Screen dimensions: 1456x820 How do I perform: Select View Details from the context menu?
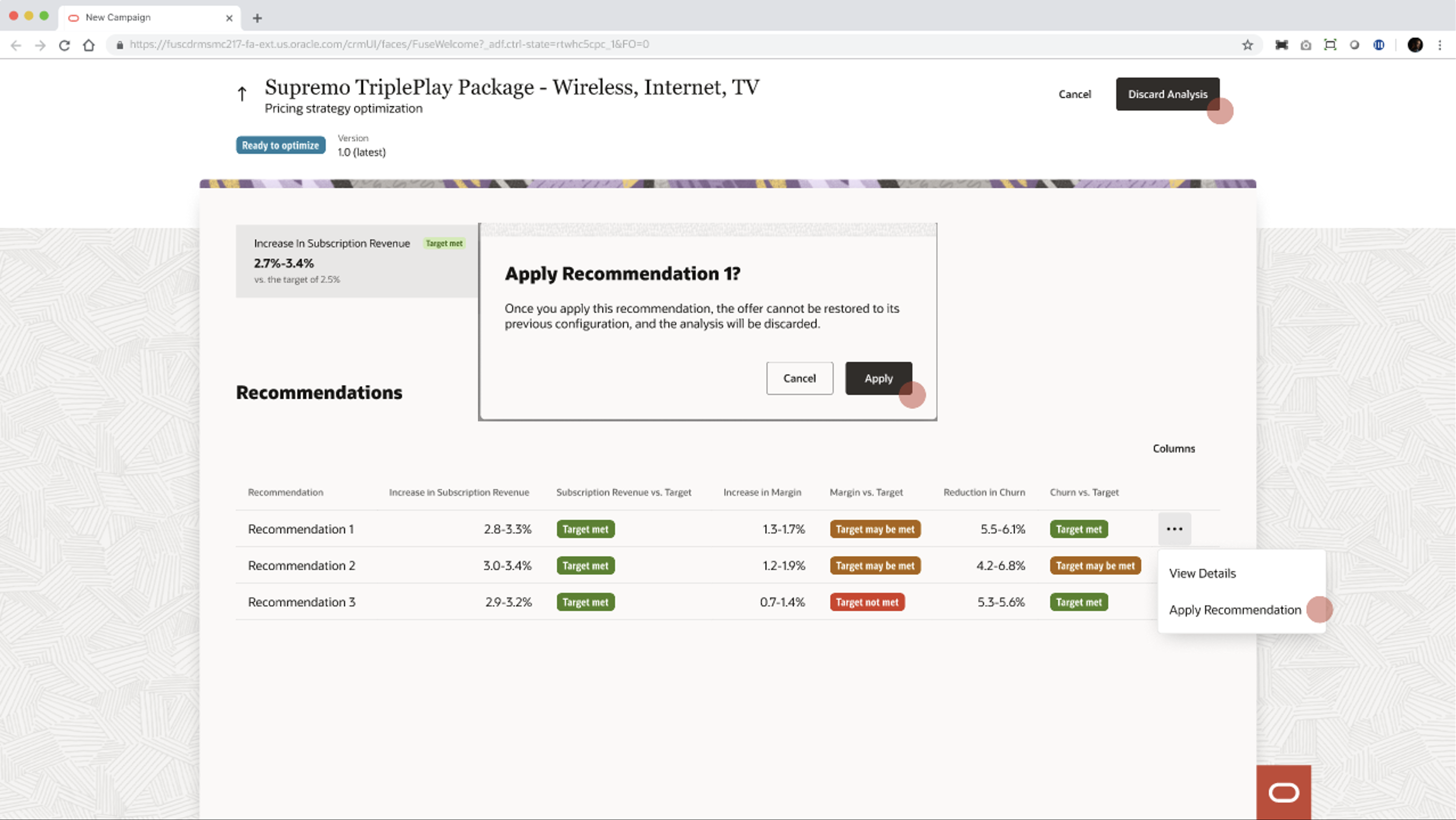pyautogui.click(x=1202, y=573)
